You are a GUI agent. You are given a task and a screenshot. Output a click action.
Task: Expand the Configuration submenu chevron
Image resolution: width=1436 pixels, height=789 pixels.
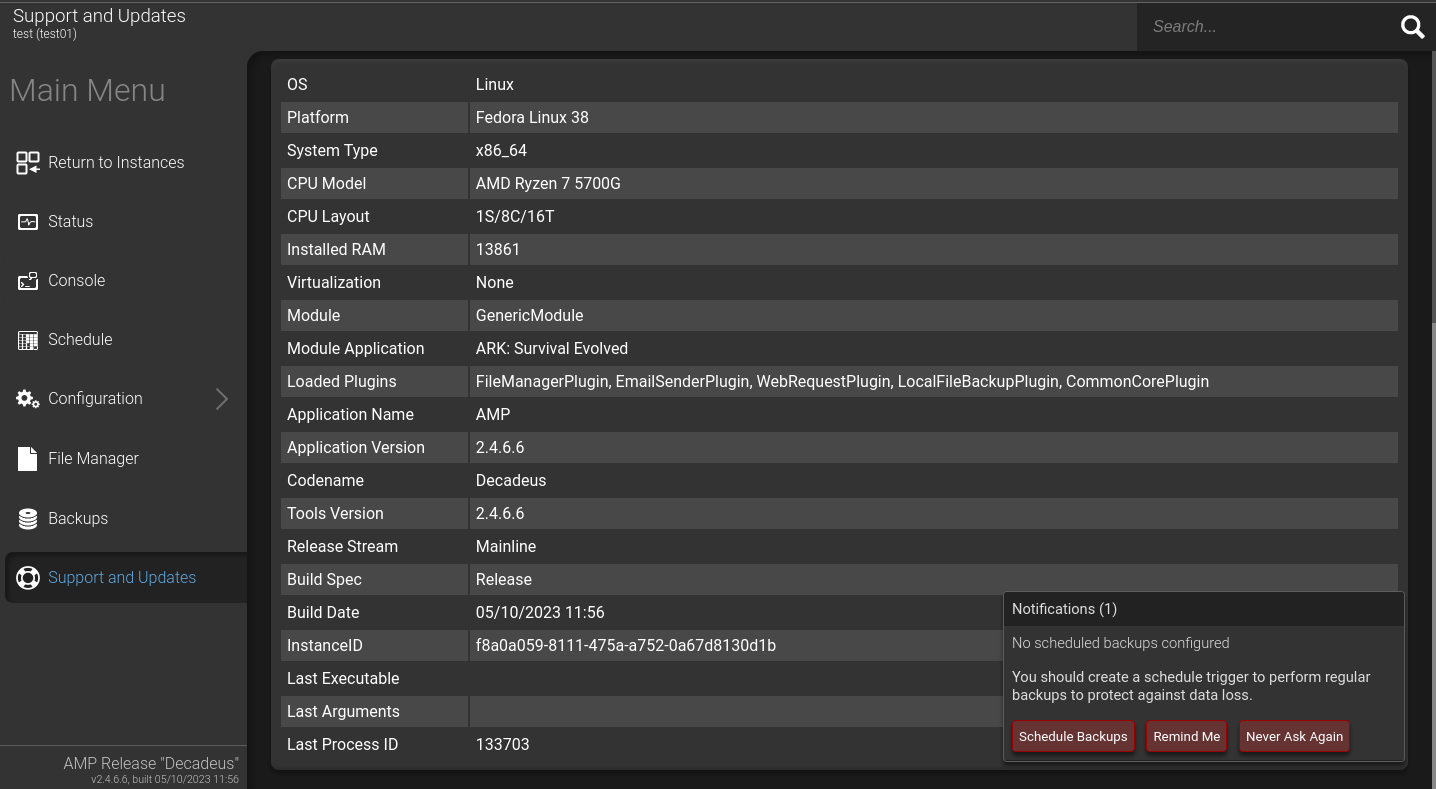222,399
